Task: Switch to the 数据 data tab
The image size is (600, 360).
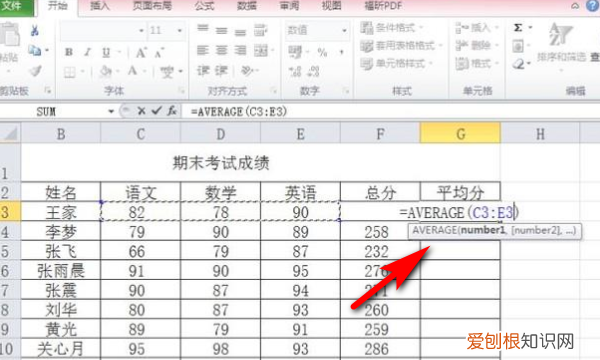Action: (x=247, y=6)
